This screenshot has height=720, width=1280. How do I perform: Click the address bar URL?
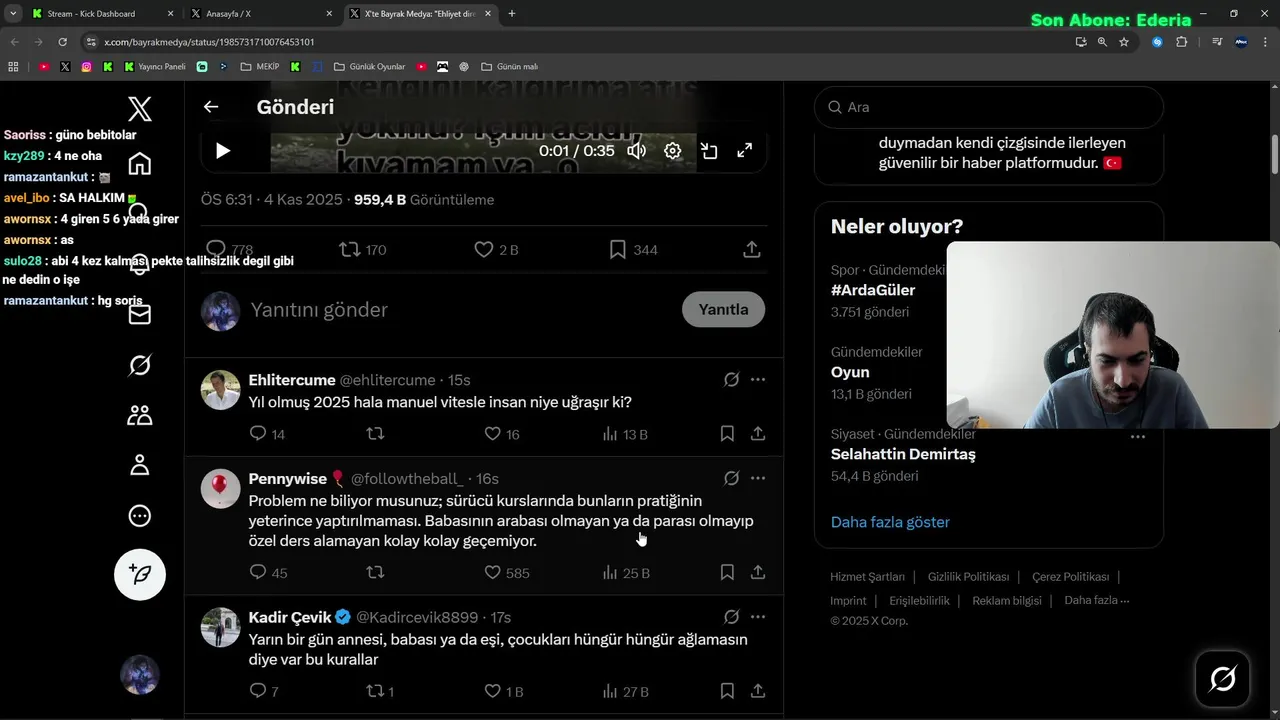210,42
